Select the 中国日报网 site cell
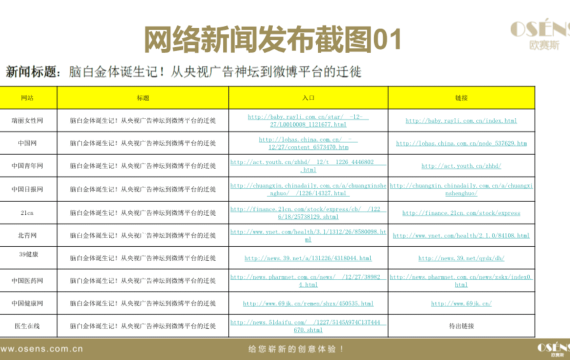This screenshot has height=360, width=570. click(x=27, y=189)
